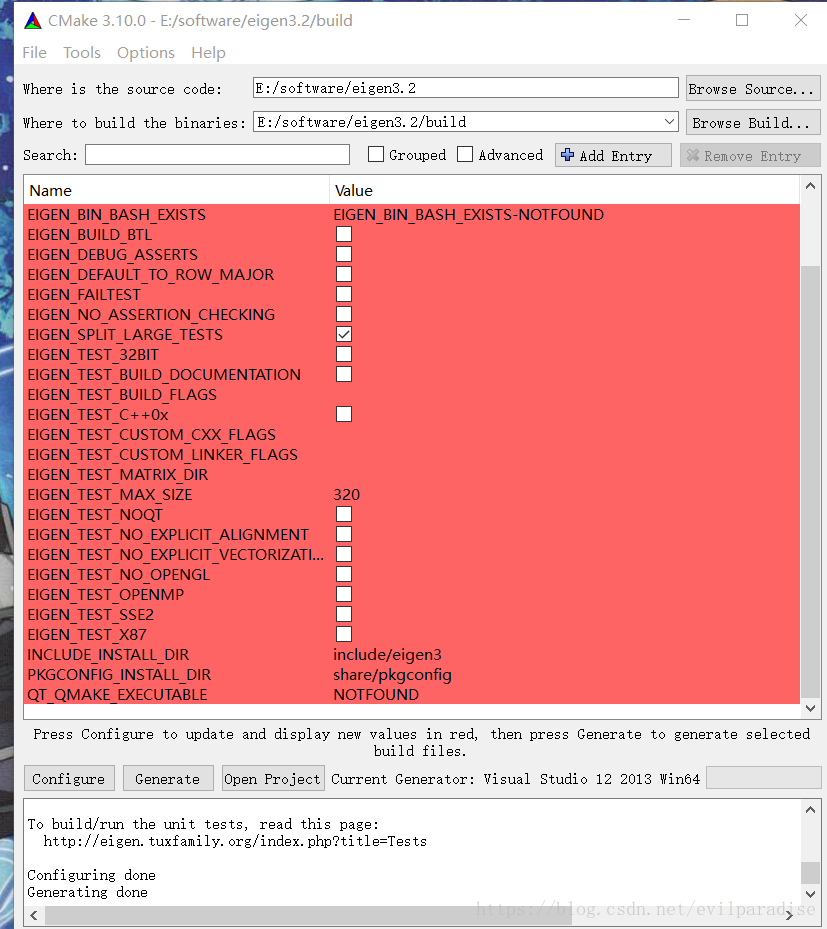Click the output log horizontal scrollbar thumb
This screenshot has width=827, height=929.
coord(308,915)
